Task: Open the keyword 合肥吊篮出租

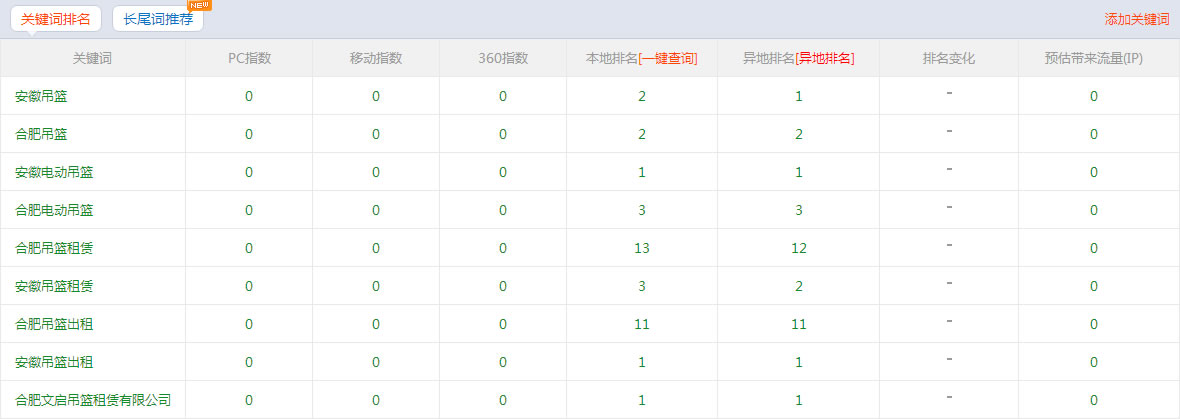Action: click(55, 324)
